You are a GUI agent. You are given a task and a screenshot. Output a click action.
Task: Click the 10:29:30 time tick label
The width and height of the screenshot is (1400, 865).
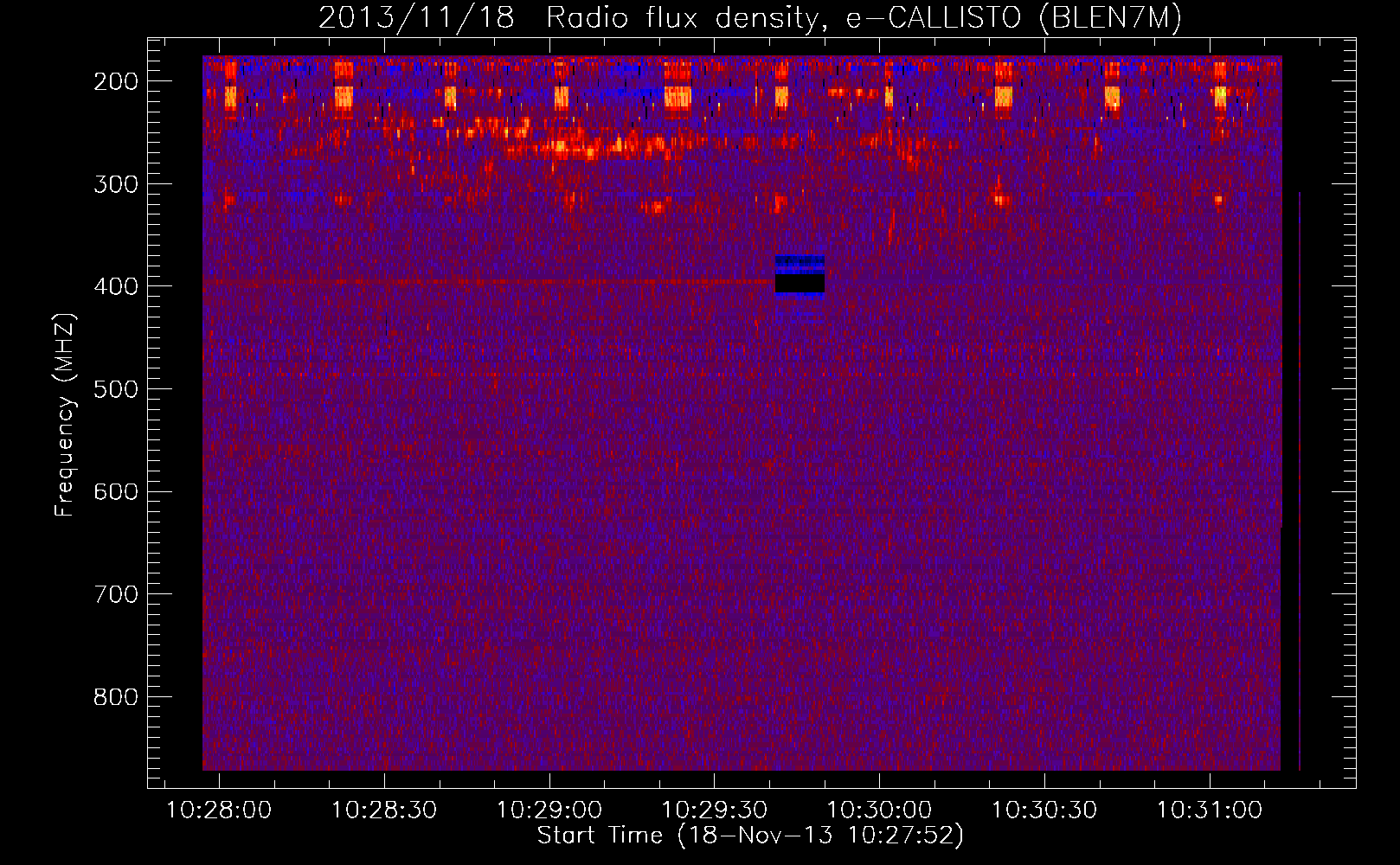715,811
